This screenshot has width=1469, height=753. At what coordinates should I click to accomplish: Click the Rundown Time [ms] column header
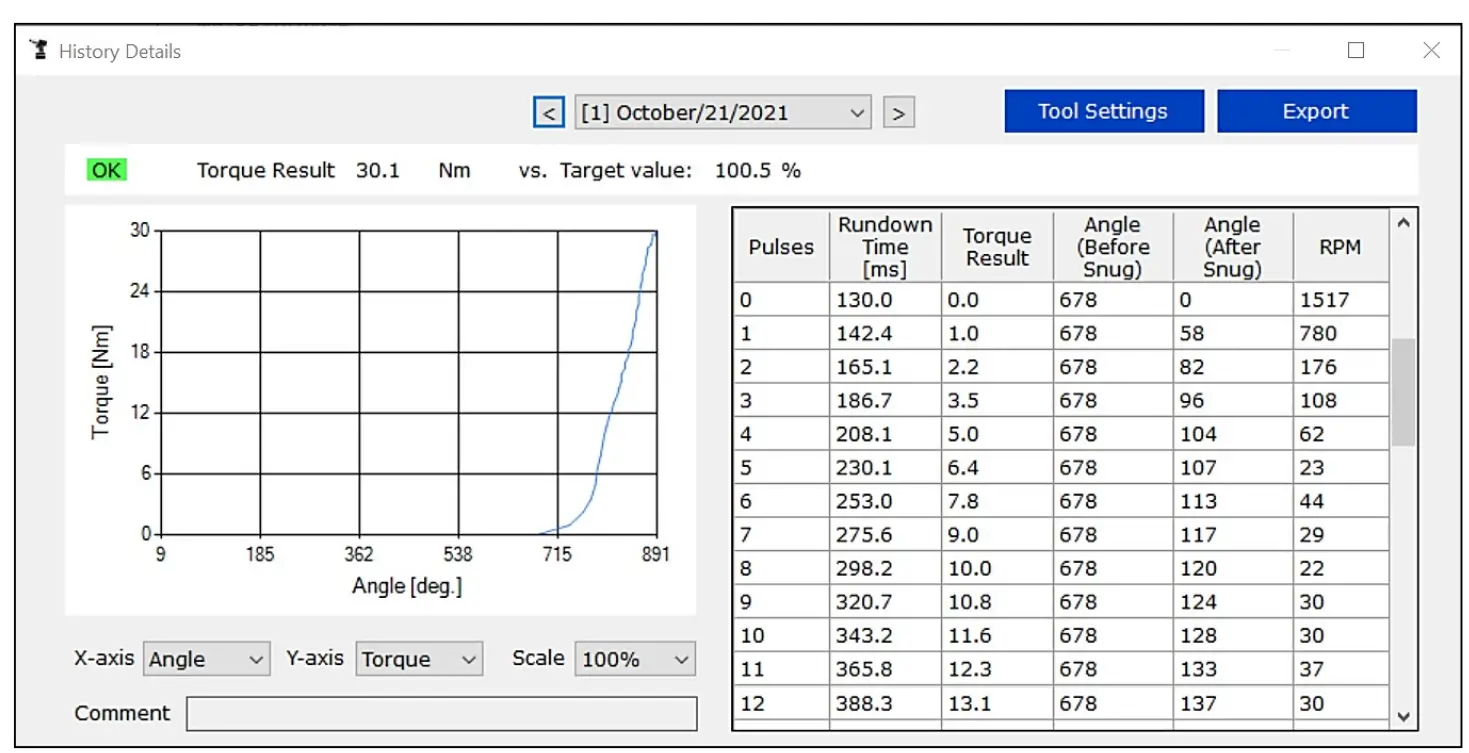pos(885,247)
